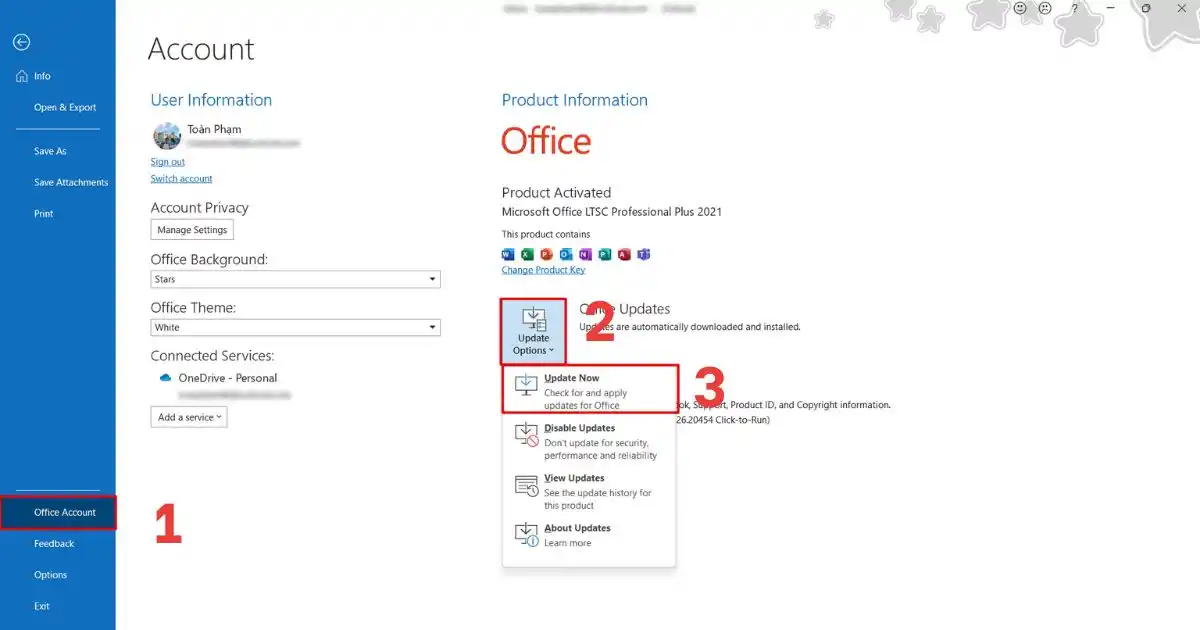This screenshot has height=630, width=1200.
Task: Click the back arrow to leave Account view
Action: pyautogui.click(x=21, y=42)
